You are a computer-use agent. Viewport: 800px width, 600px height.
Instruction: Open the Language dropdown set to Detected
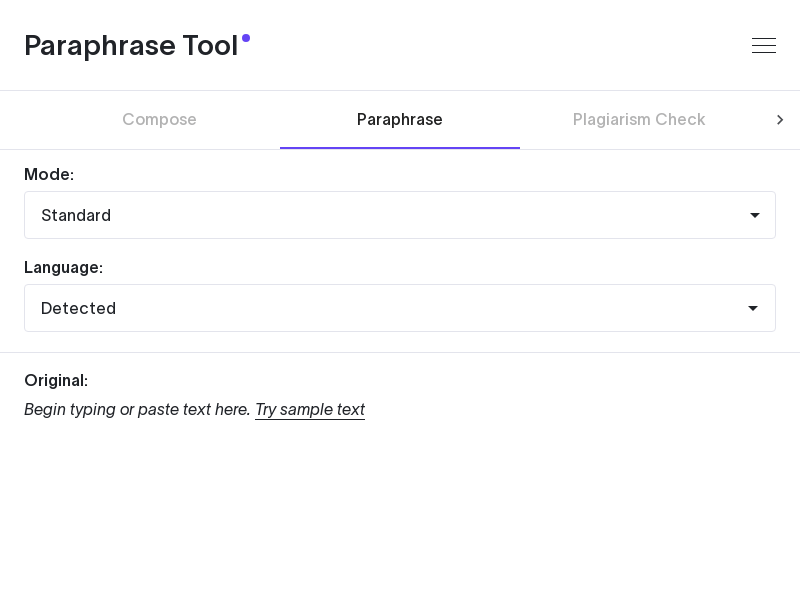(400, 308)
